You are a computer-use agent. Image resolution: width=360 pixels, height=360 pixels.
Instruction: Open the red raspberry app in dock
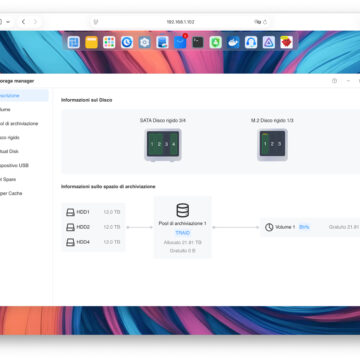click(x=287, y=42)
